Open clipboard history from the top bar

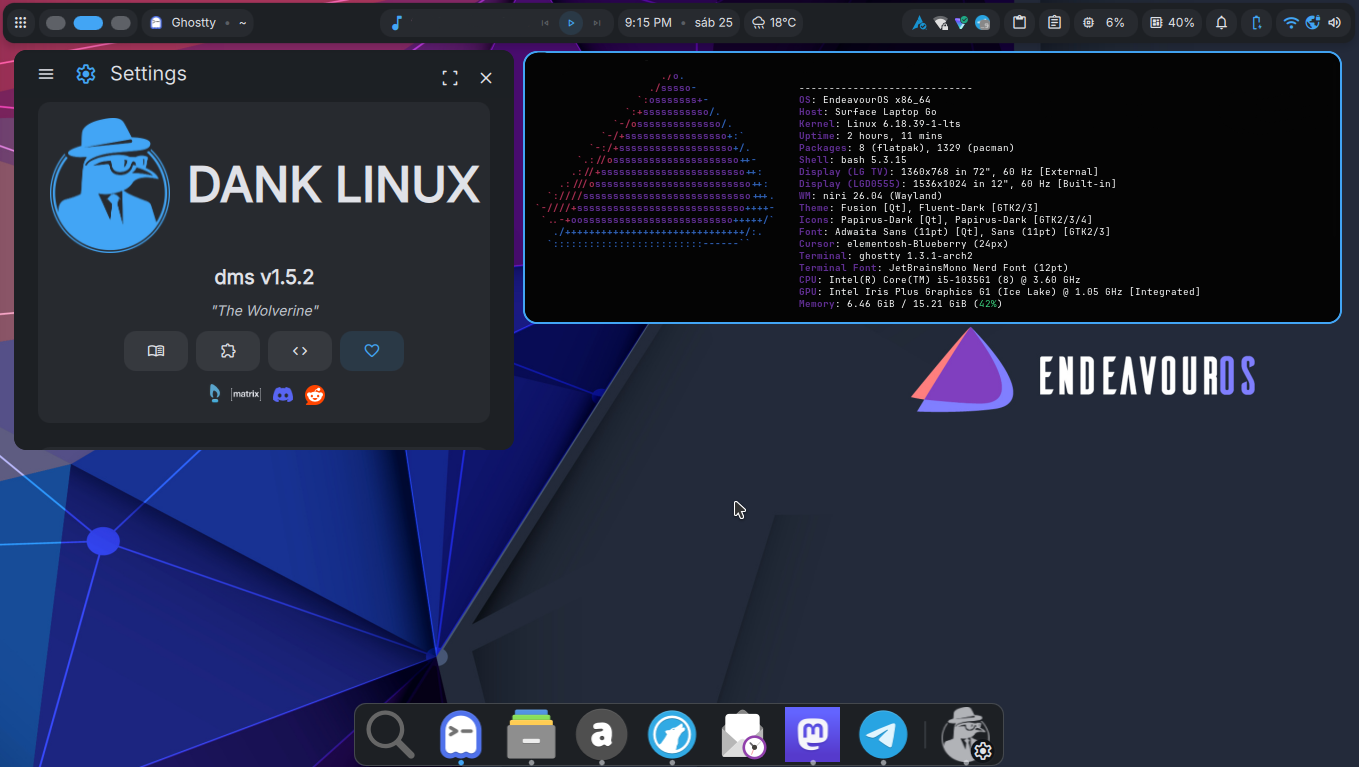coord(1019,22)
